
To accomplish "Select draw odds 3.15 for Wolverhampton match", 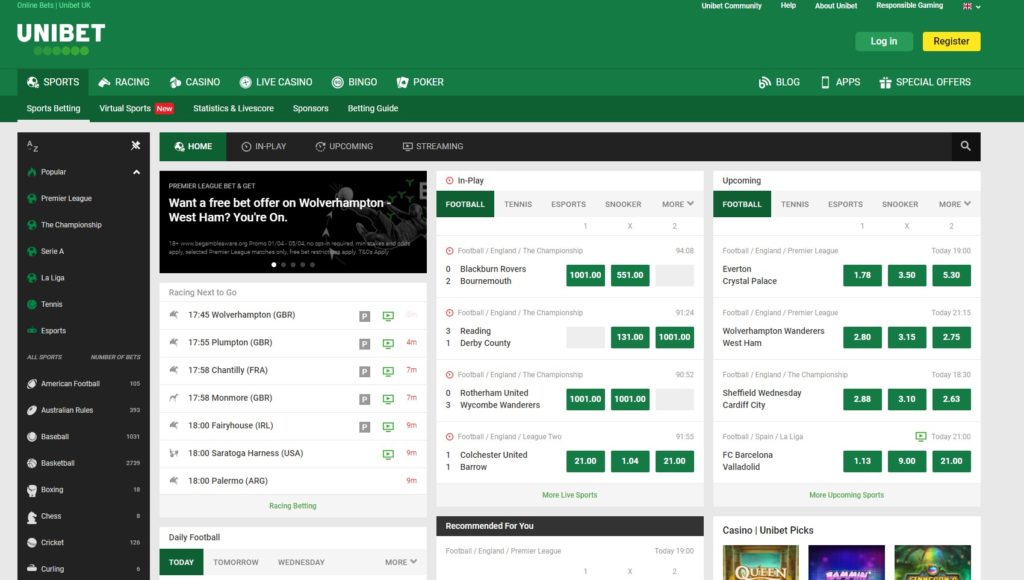I will 906,337.
